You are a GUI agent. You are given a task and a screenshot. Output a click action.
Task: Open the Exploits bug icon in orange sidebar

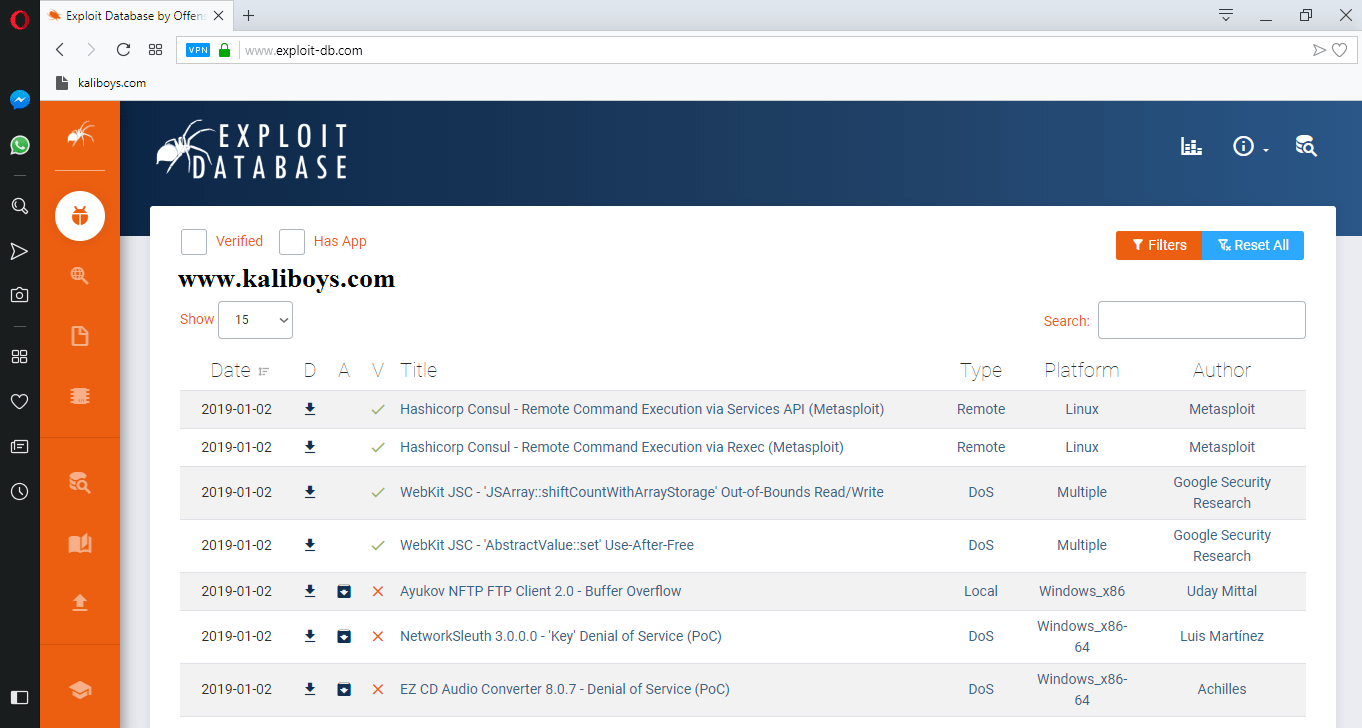(x=80, y=216)
